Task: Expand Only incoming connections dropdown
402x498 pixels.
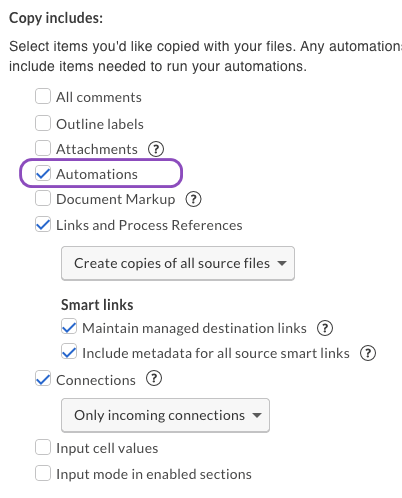Action: (165, 415)
